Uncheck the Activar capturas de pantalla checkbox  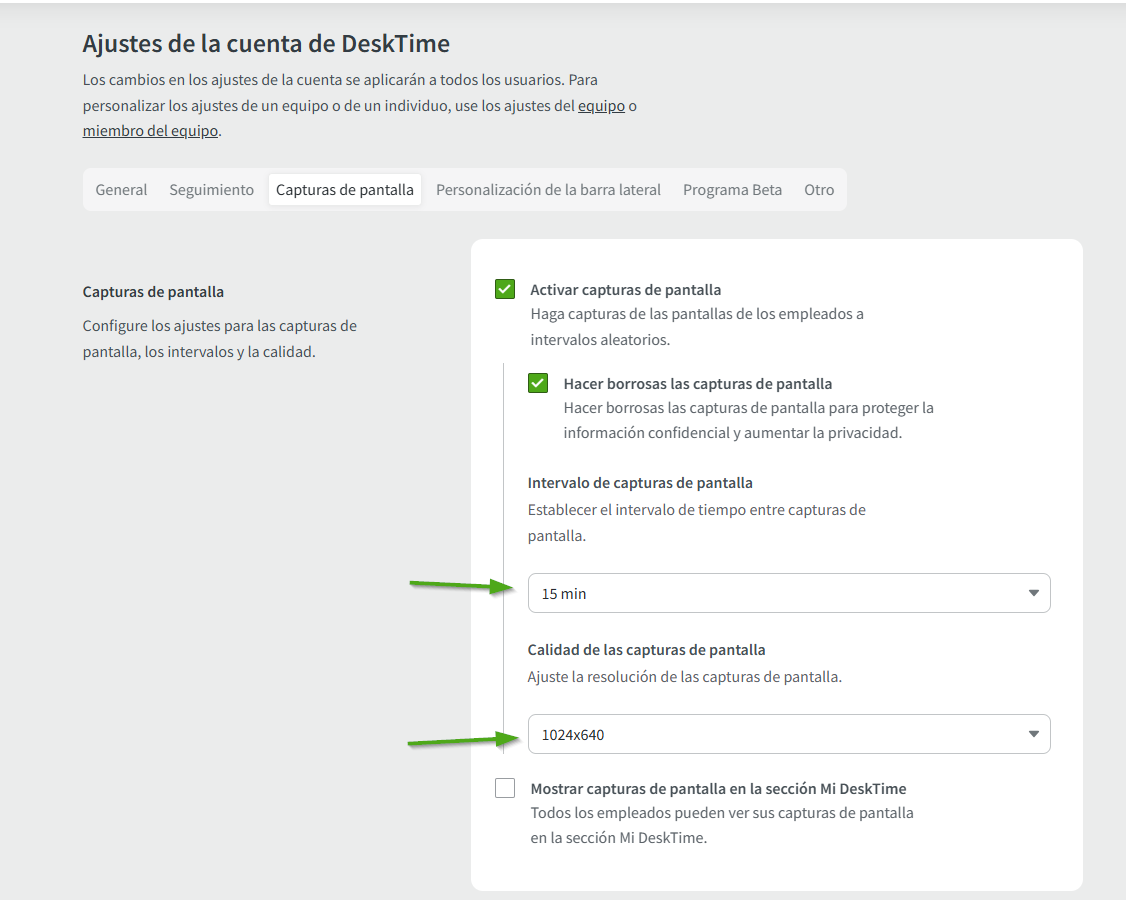coord(505,290)
